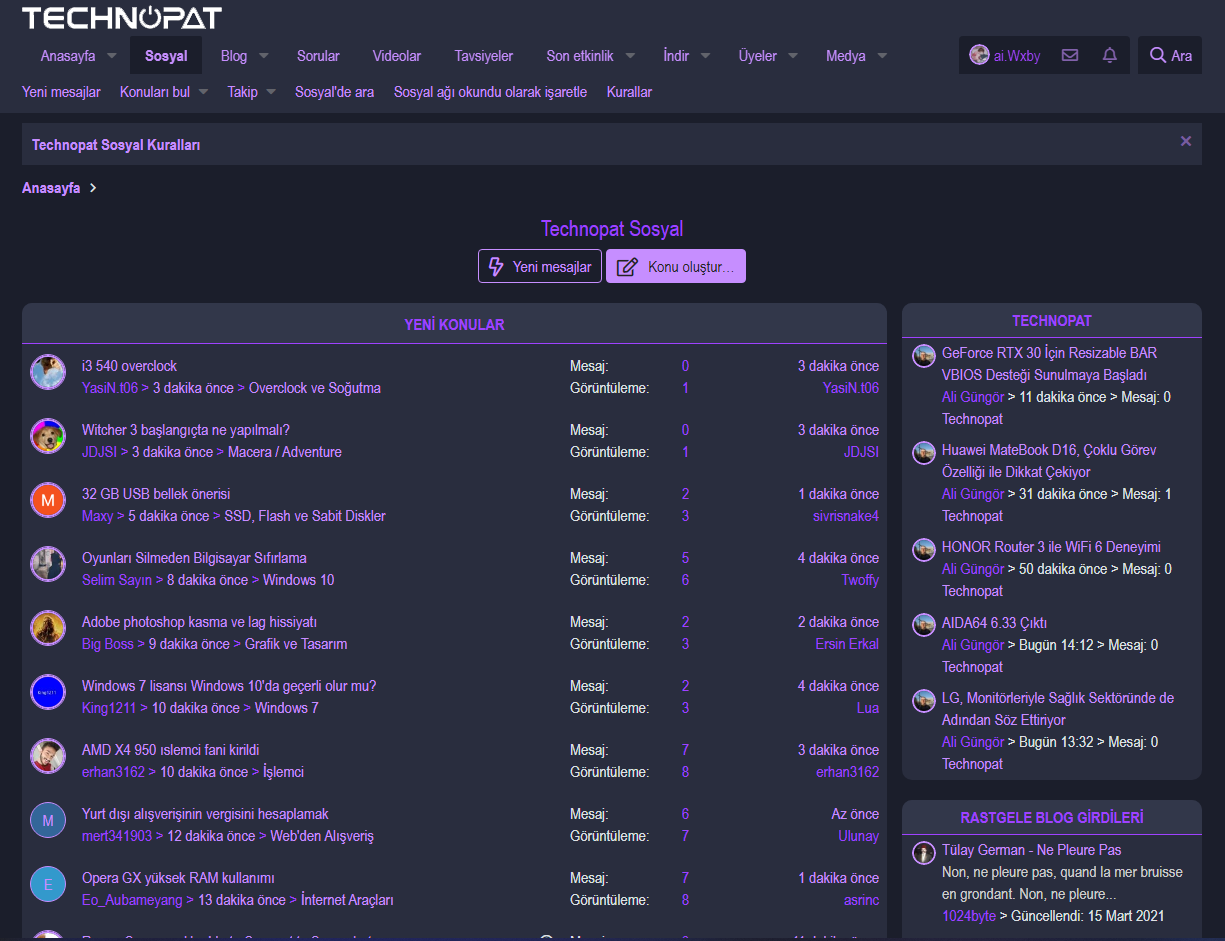Open Opera GX yüksek RAM kullanımı thread

[x=178, y=878]
